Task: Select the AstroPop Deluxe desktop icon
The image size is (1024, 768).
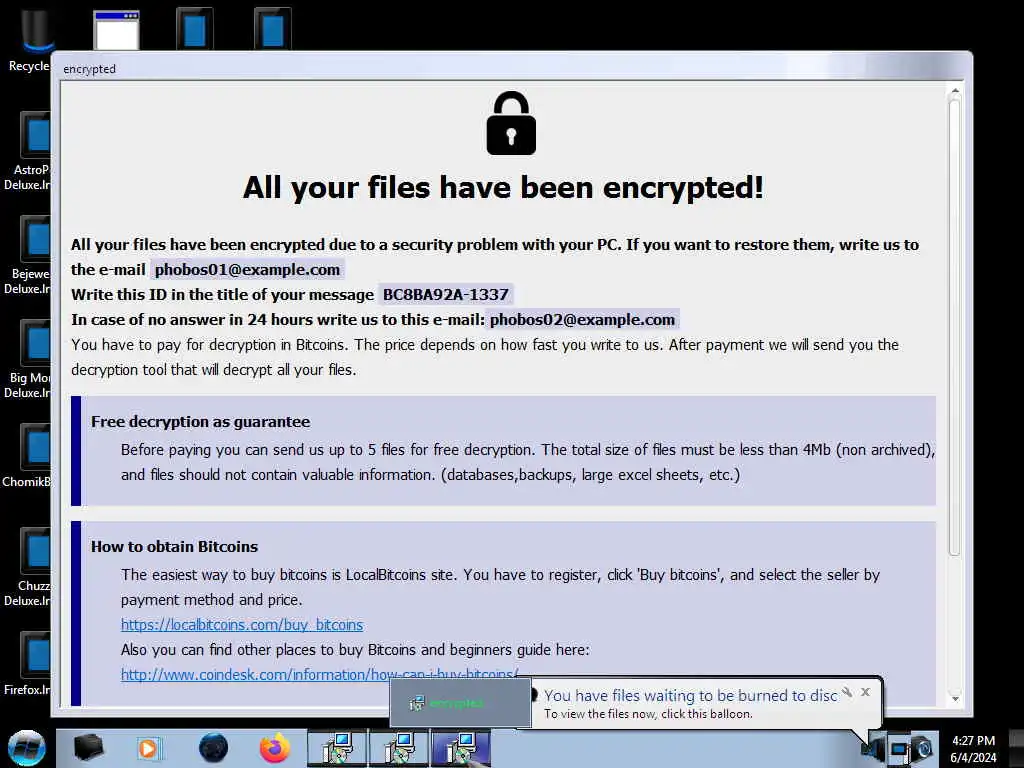Action: 28,152
